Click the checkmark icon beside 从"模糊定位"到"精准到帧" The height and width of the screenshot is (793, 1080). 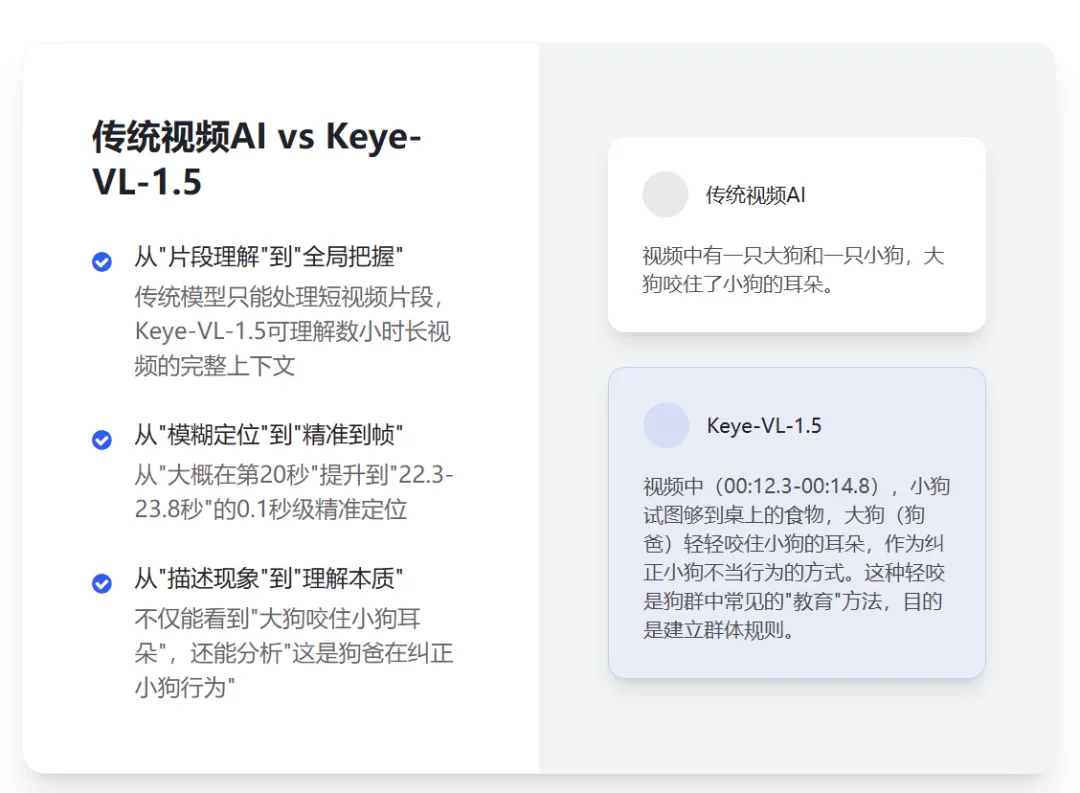102,440
